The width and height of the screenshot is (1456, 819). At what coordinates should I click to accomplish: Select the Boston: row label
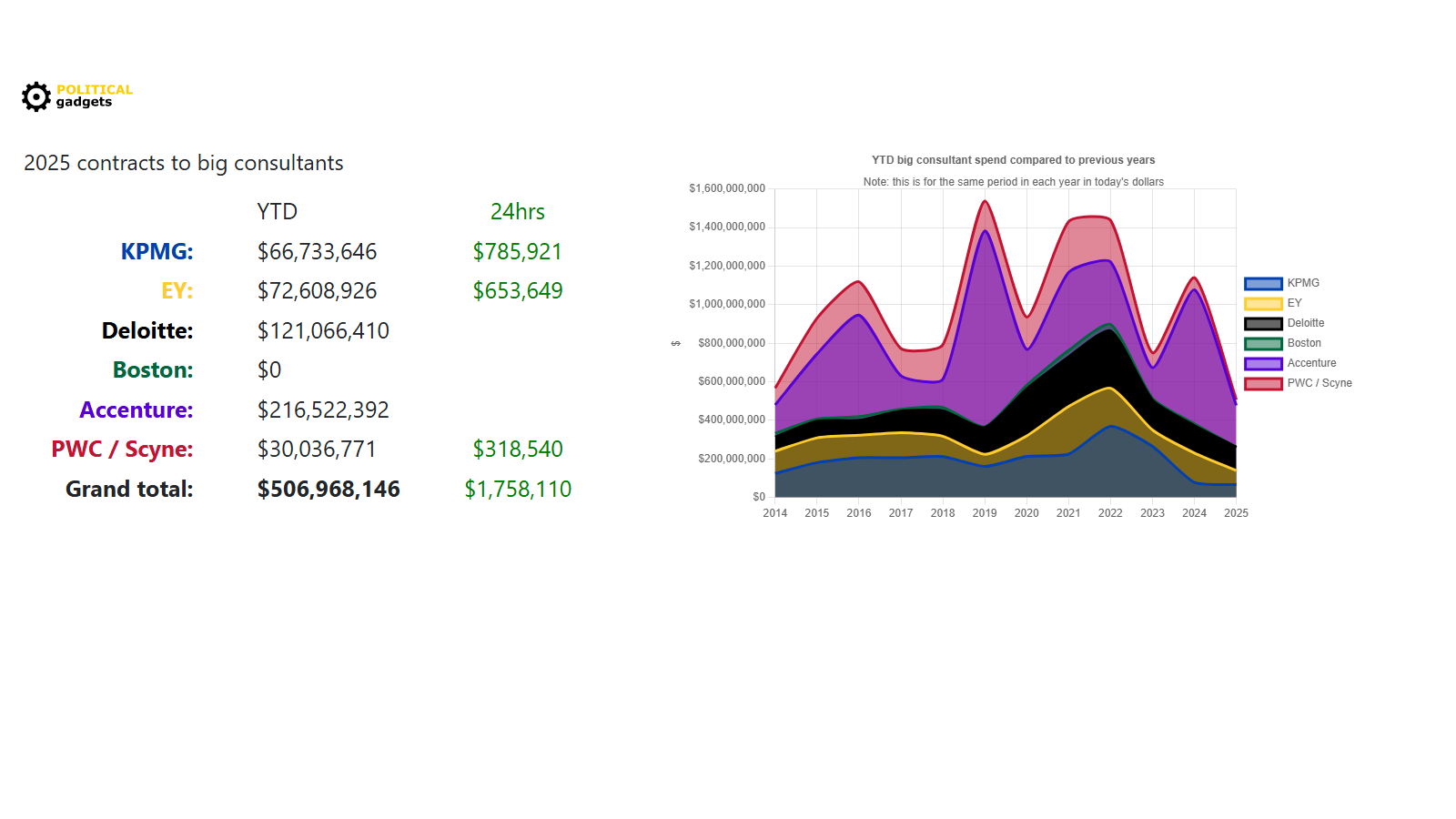click(x=153, y=370)
